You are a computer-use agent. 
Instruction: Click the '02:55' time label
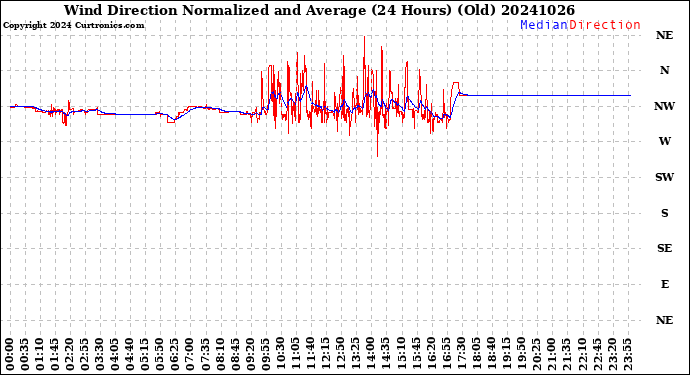(85, 354)
